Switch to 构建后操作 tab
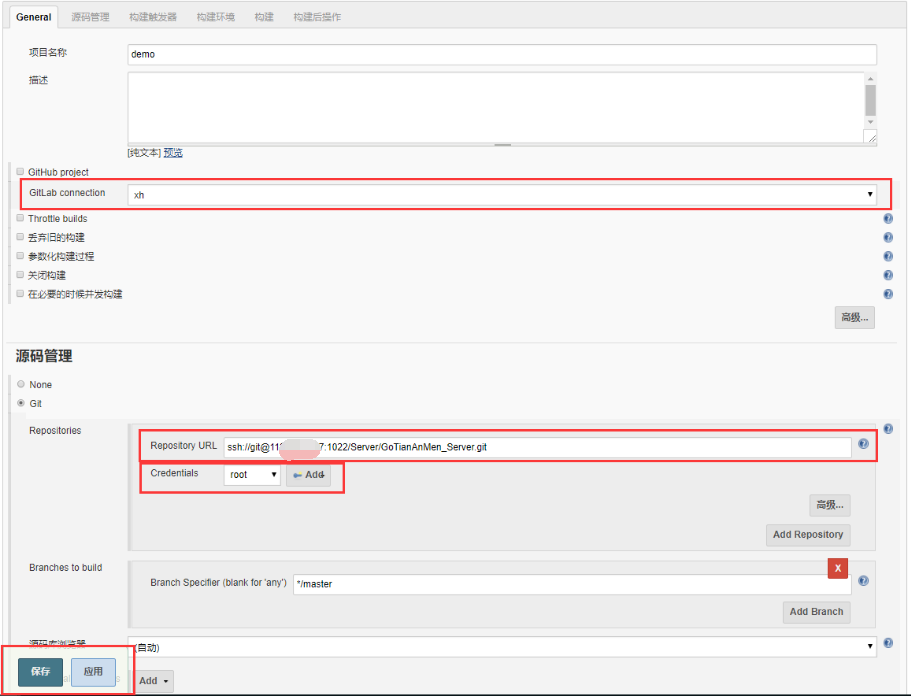Viewport: 911px width, 699px height. point(317,17)
